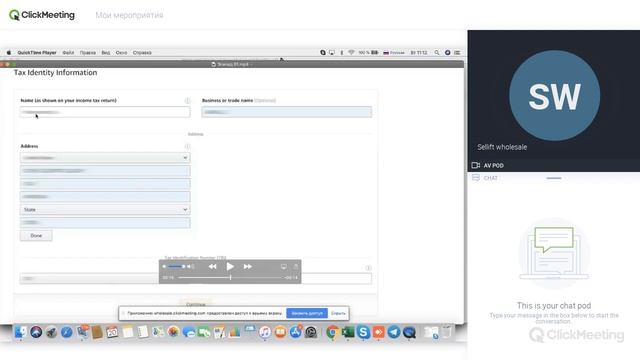Open Photos in the Dock
This screenshot has height=360, width=640.
point(173,332)
